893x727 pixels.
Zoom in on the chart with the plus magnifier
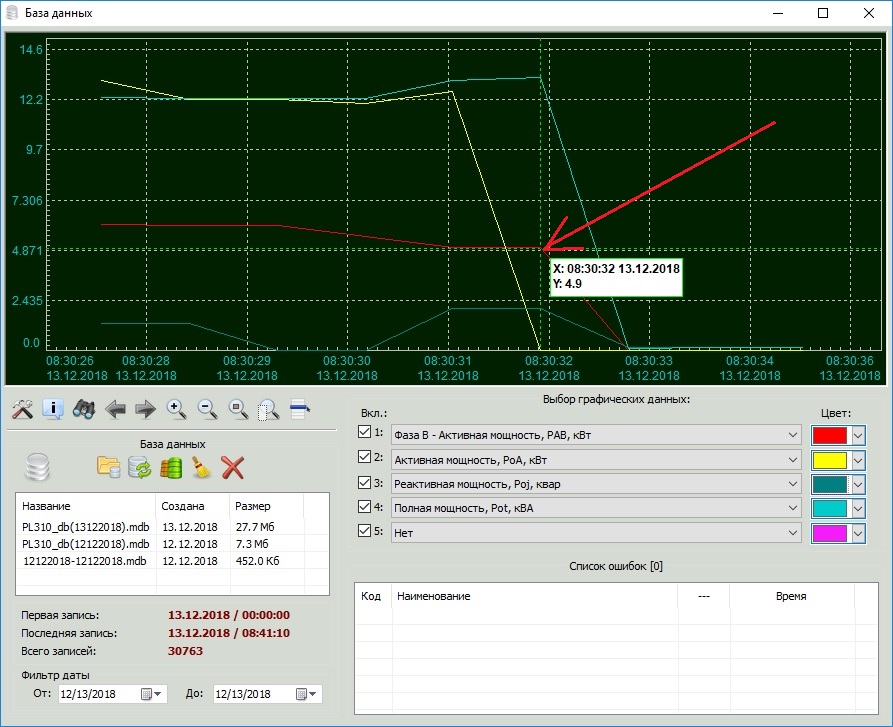pos(177,409)
